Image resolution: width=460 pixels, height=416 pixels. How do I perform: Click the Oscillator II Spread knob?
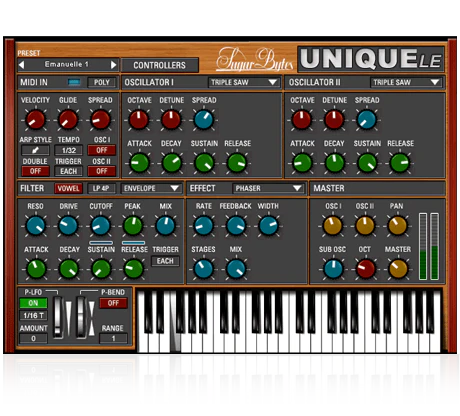tap(367, 119)
